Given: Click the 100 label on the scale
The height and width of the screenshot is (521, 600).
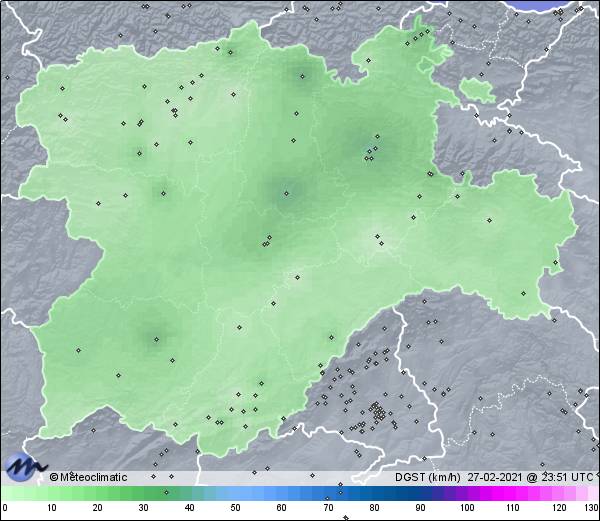Looking at the screenshot, I should pyautogui.click(x=467, y=508).
